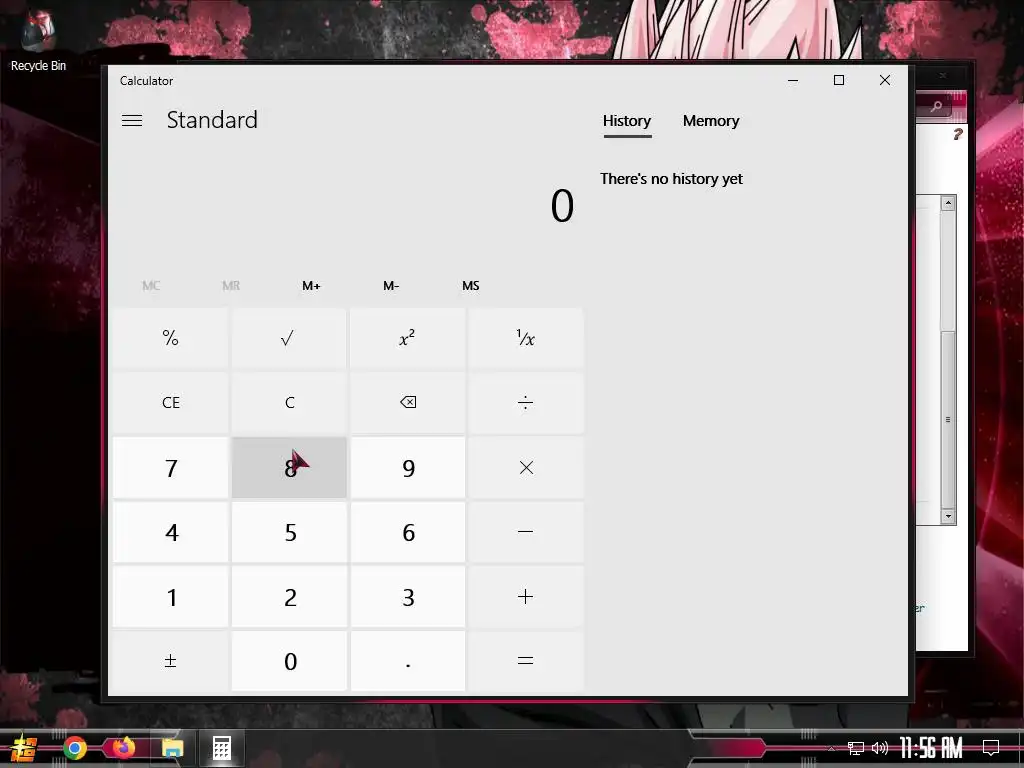Click the search magnifier in background window

click(x=936, y=106)
